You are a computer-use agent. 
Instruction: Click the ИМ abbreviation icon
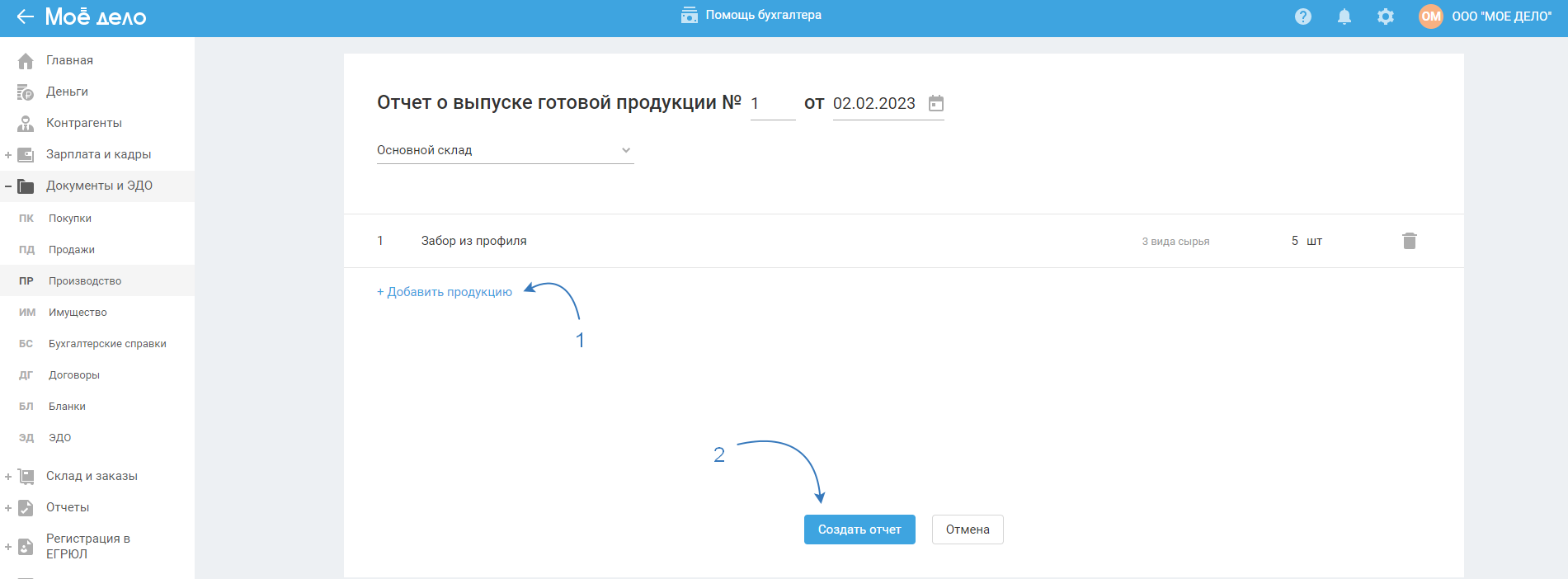(x=27, y=313)
